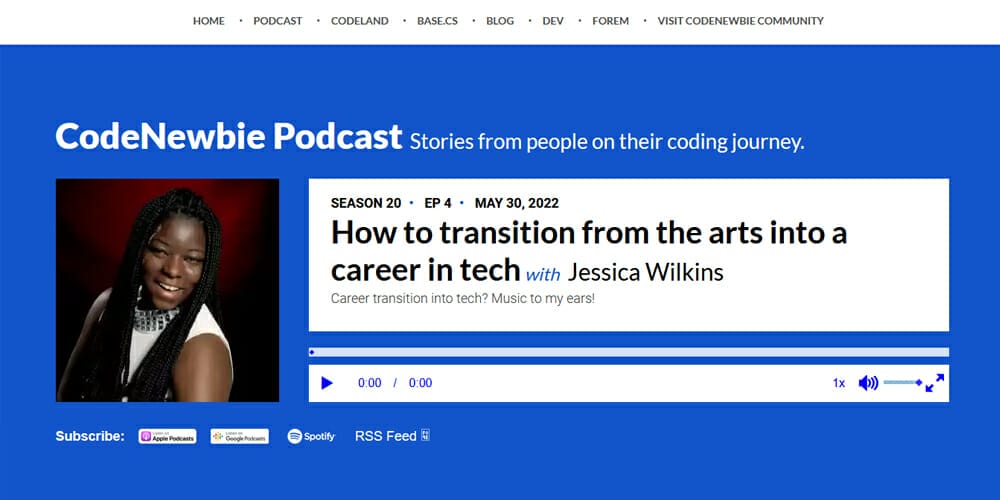
Task: Open the BASE.CS menu item
Action: tap(438, 21)
